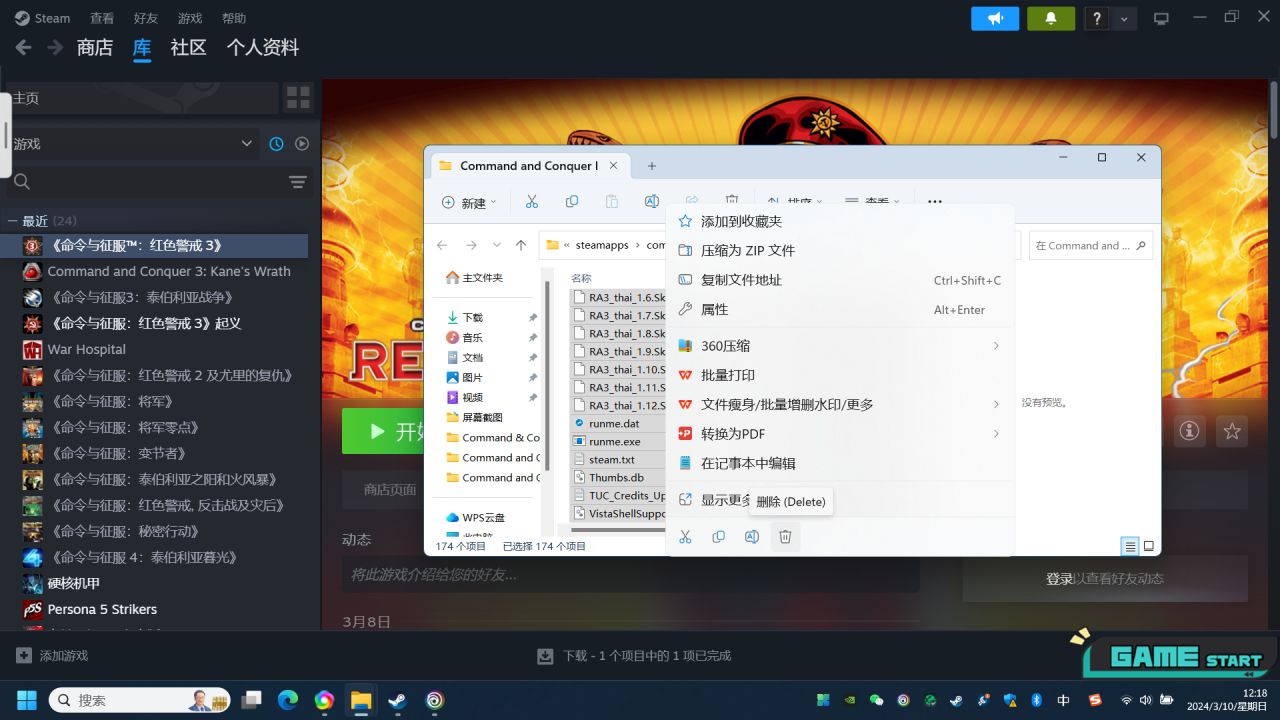This screenshot has height=720, width=1280.
Task: Select 属性 (Properties) in context menu
Action: point(840,310)
